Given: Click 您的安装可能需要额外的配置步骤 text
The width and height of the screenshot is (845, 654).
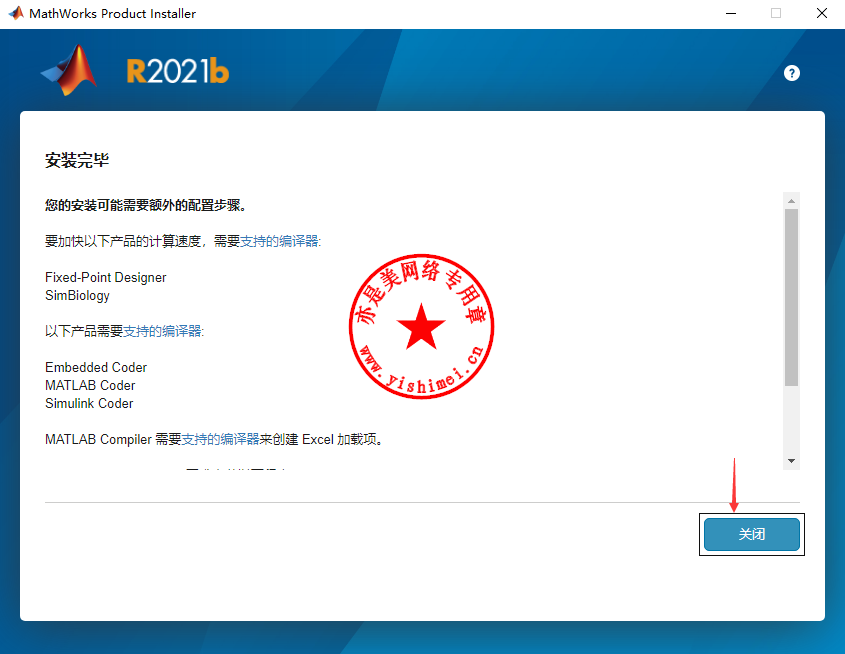Looking at the screenshot, I should (x=145, y=205).
